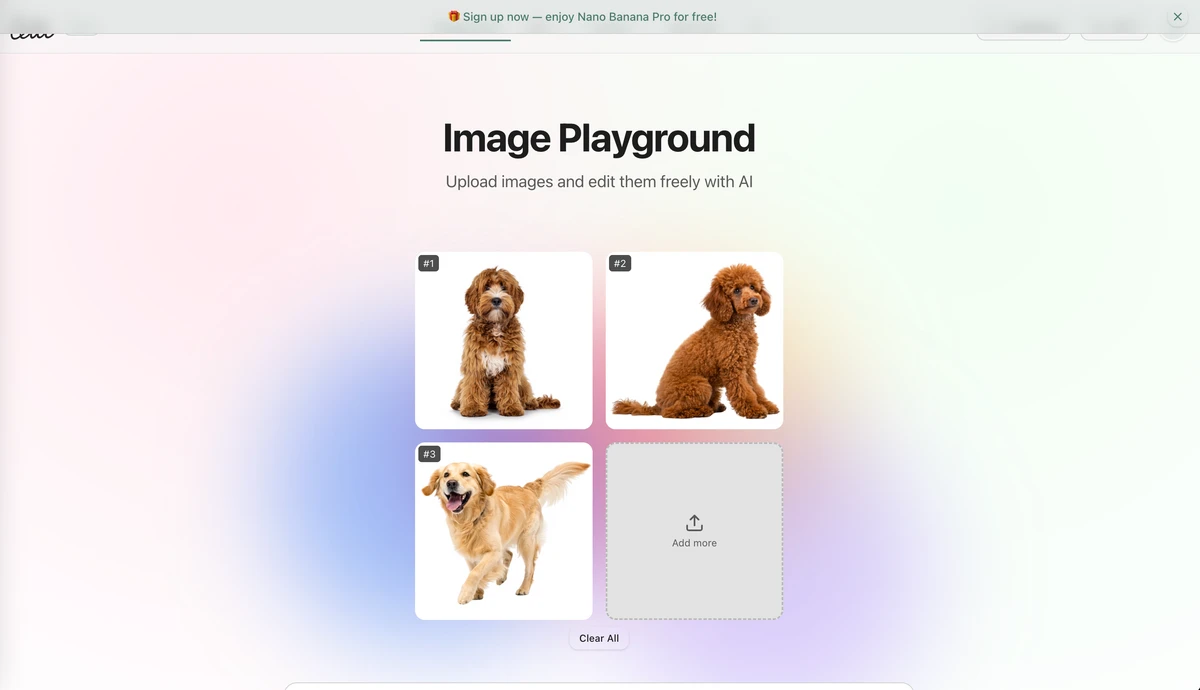The width and height of the screenshot is (1200, 690).
Task: Click the #2 badge label
Action: (620, 264)
